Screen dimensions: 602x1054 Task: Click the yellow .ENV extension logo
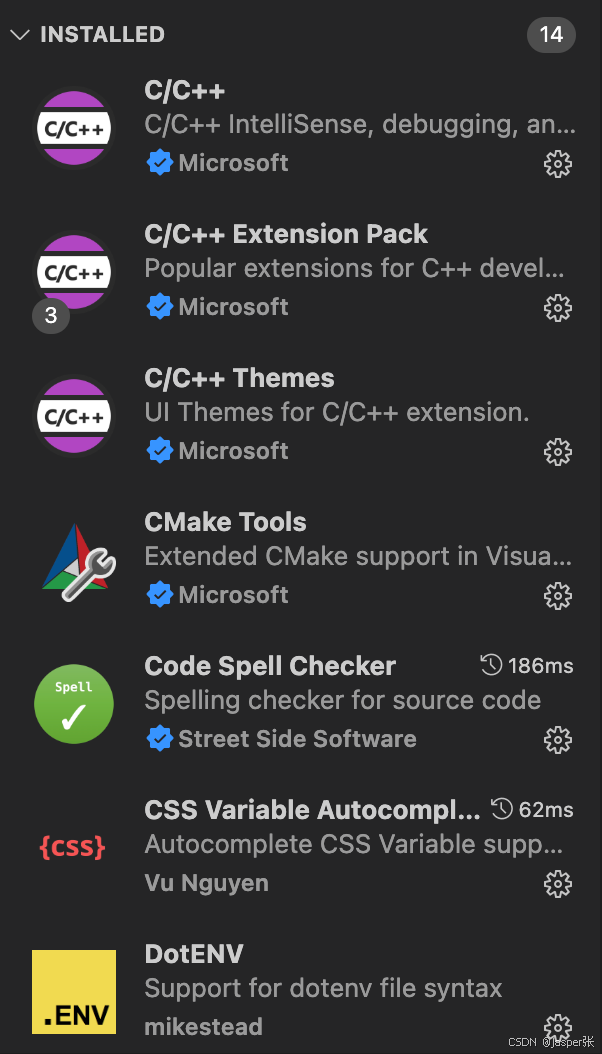pyautogui.click(x=74, y=991)
